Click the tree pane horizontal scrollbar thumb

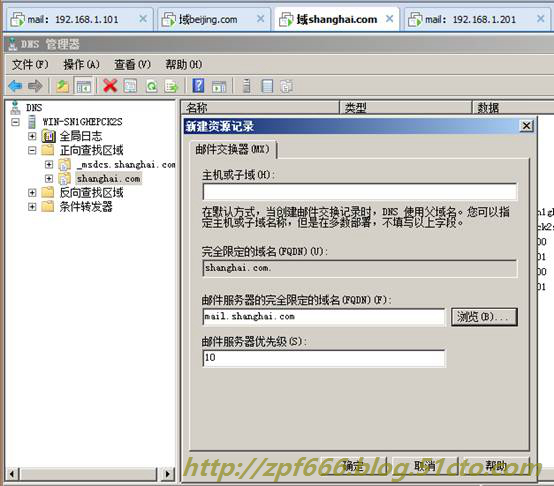[88, 474]
